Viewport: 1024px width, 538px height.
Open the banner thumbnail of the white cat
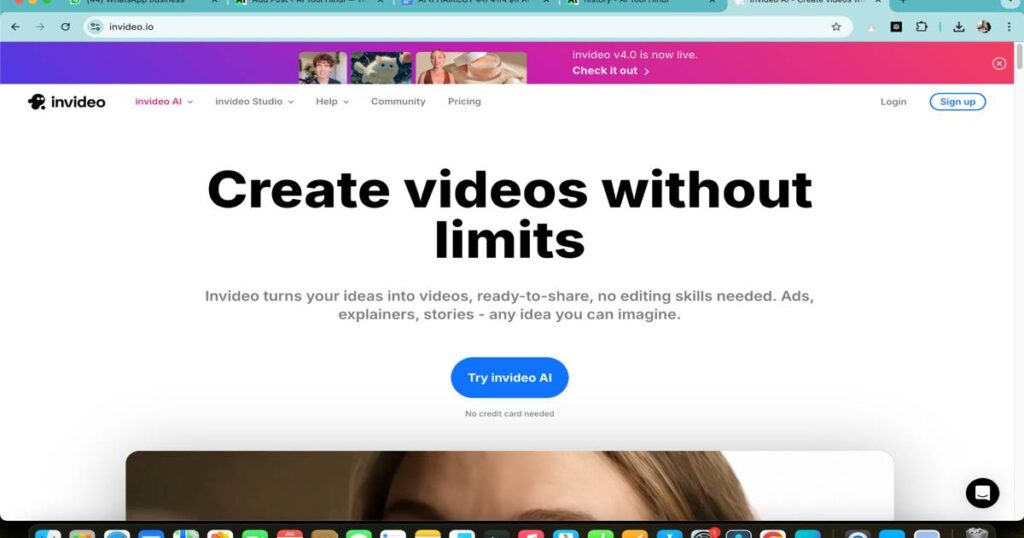coord(381,68)
